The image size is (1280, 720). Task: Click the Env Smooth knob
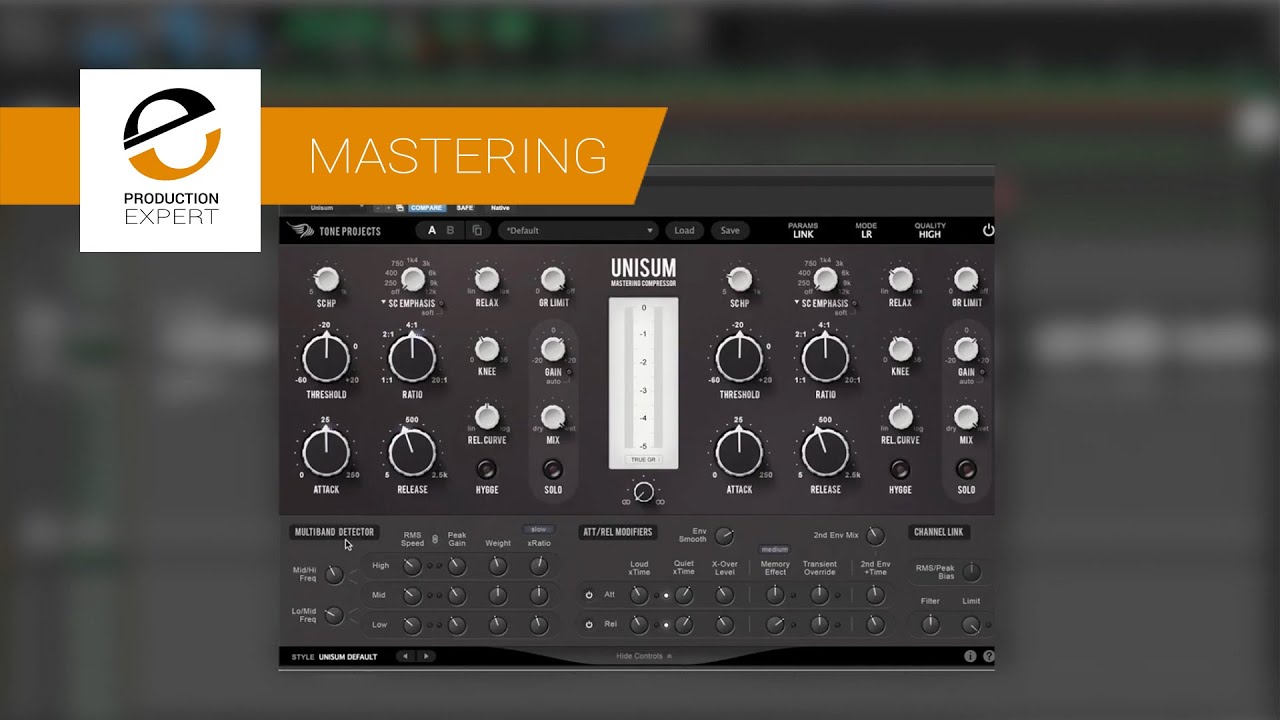click(724, 537)
